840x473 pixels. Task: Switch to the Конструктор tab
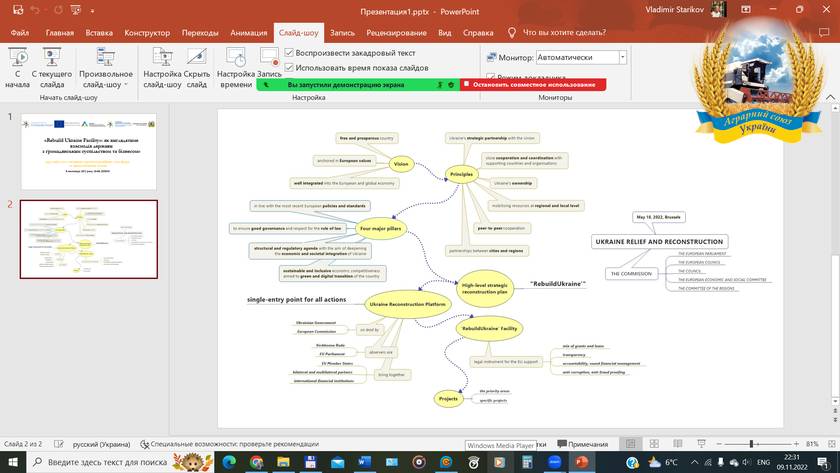(x=147, y=33)
